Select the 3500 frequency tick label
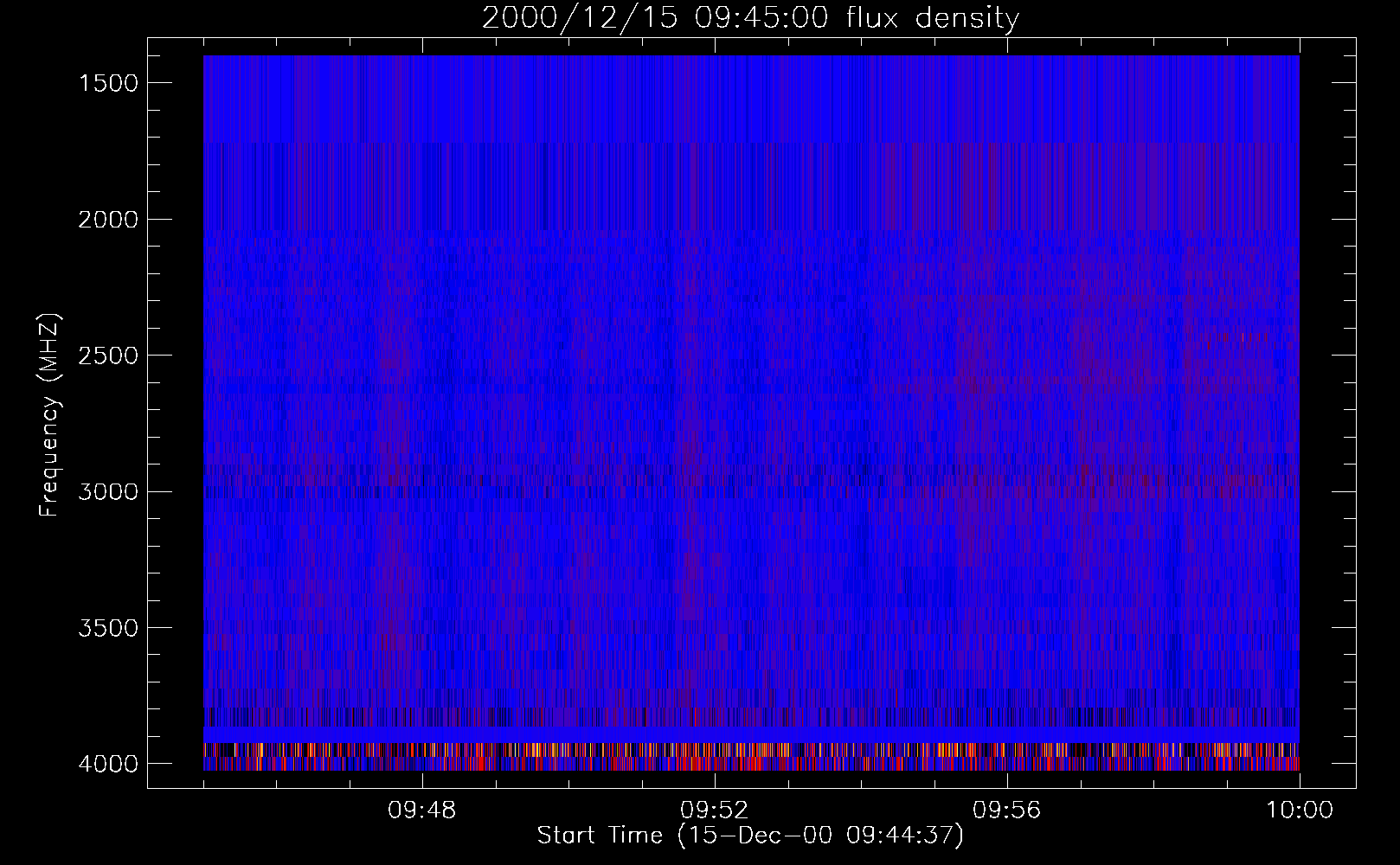The width and height of the screenshot is (1400, 865). 108,628
